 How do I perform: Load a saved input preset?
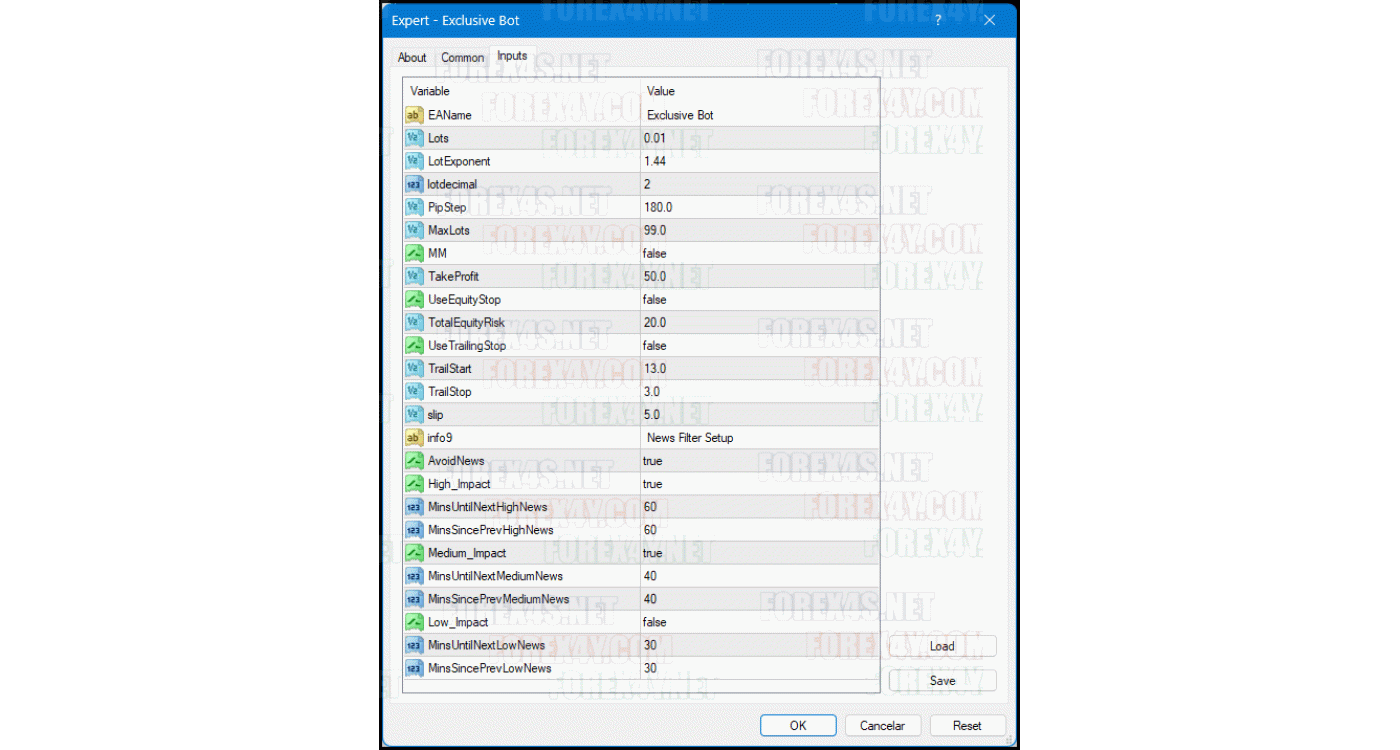pyautogui.click(x=942, y=646)
